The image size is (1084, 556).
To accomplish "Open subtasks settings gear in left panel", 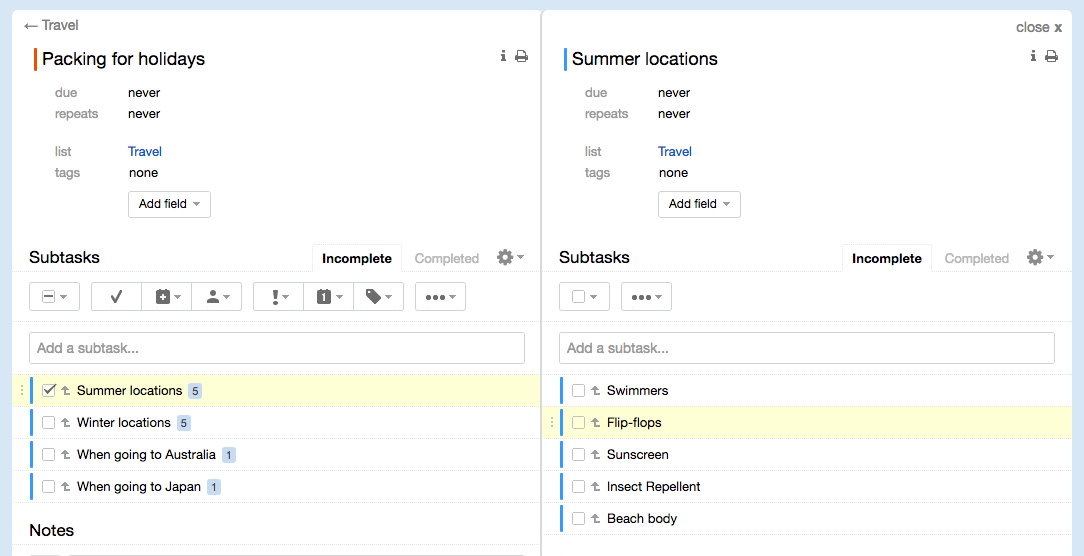I will tap(510, 257).
